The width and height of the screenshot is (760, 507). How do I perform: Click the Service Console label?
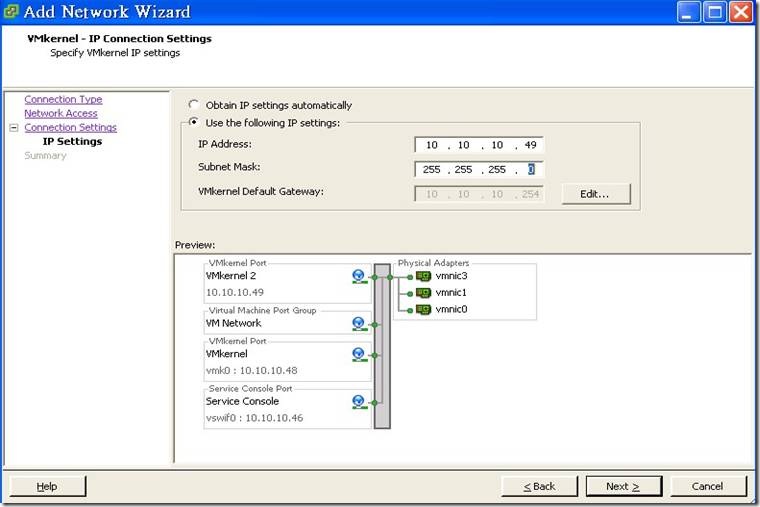[242, 401]
